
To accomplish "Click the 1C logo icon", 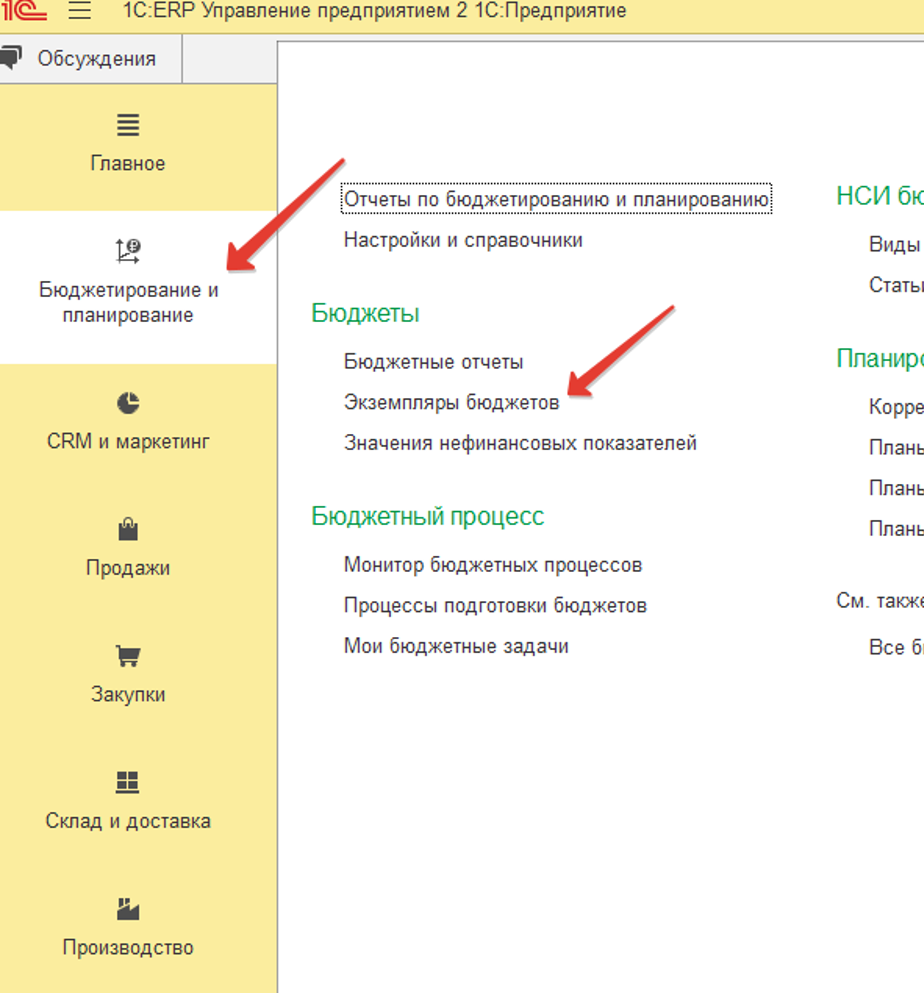I will pyautogui.click(x=23, y=11).
